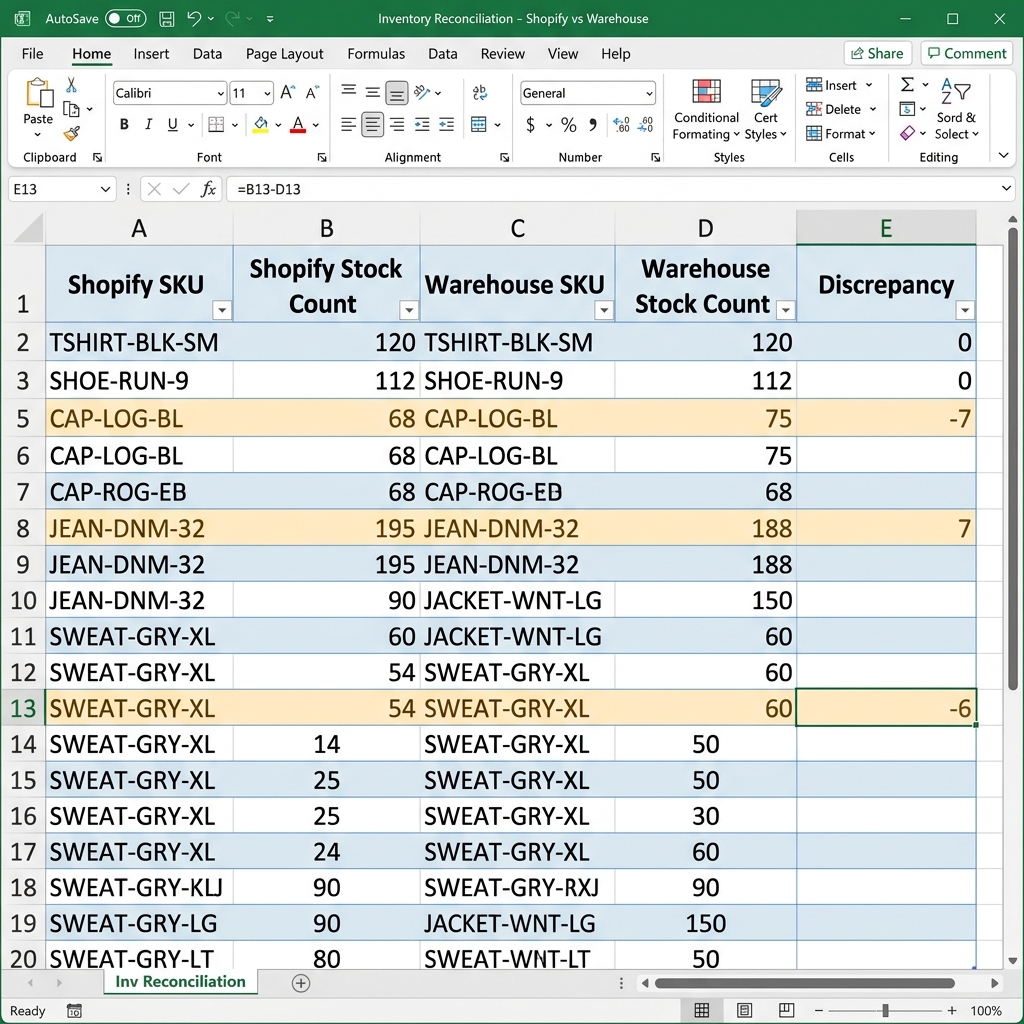
Task: Click the AutoSum sigma icon
Action: point(908,84)
